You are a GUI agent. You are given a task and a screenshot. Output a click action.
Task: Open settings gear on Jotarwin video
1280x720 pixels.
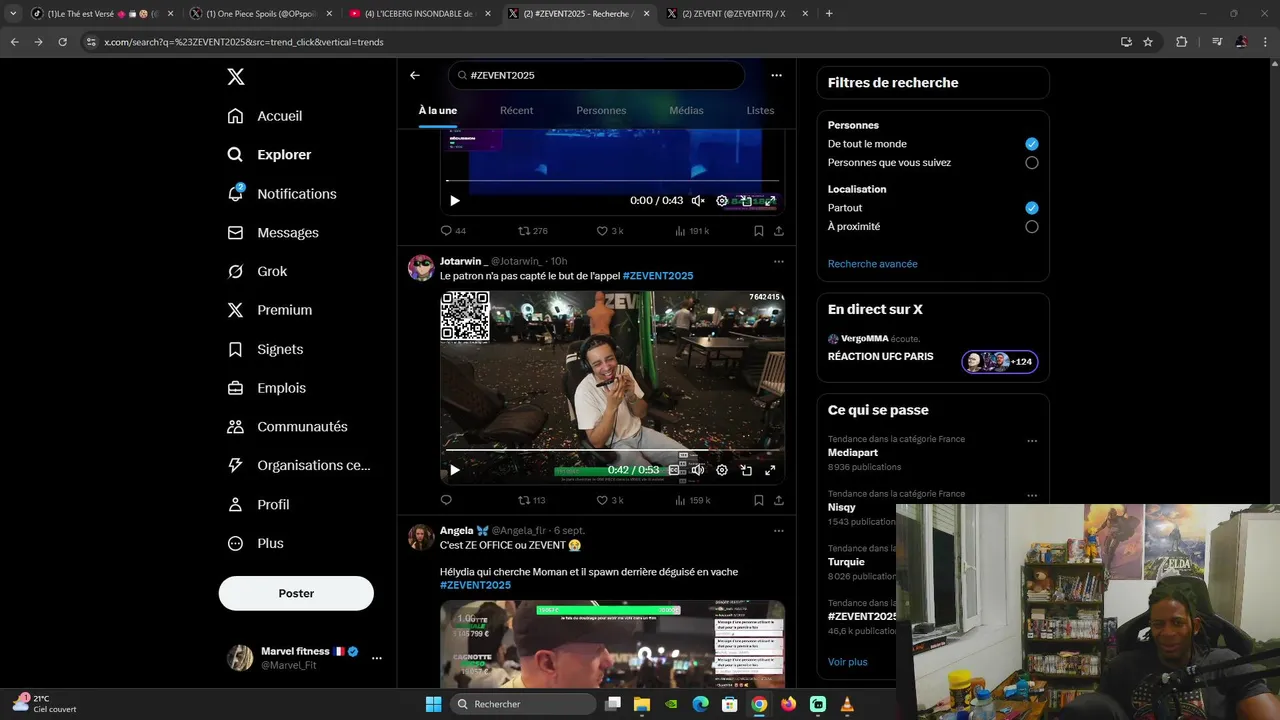[x=722, y=470]
